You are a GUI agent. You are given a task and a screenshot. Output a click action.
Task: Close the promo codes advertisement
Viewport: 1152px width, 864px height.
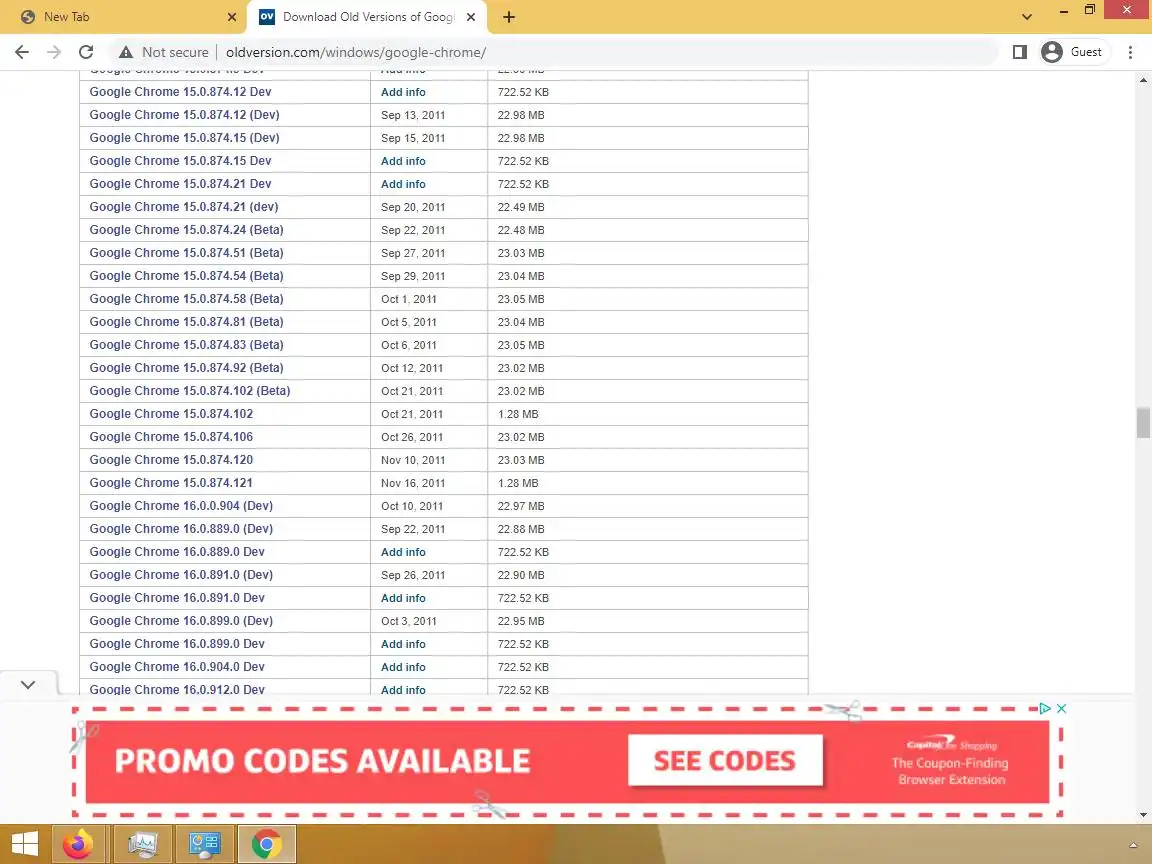1061,708
